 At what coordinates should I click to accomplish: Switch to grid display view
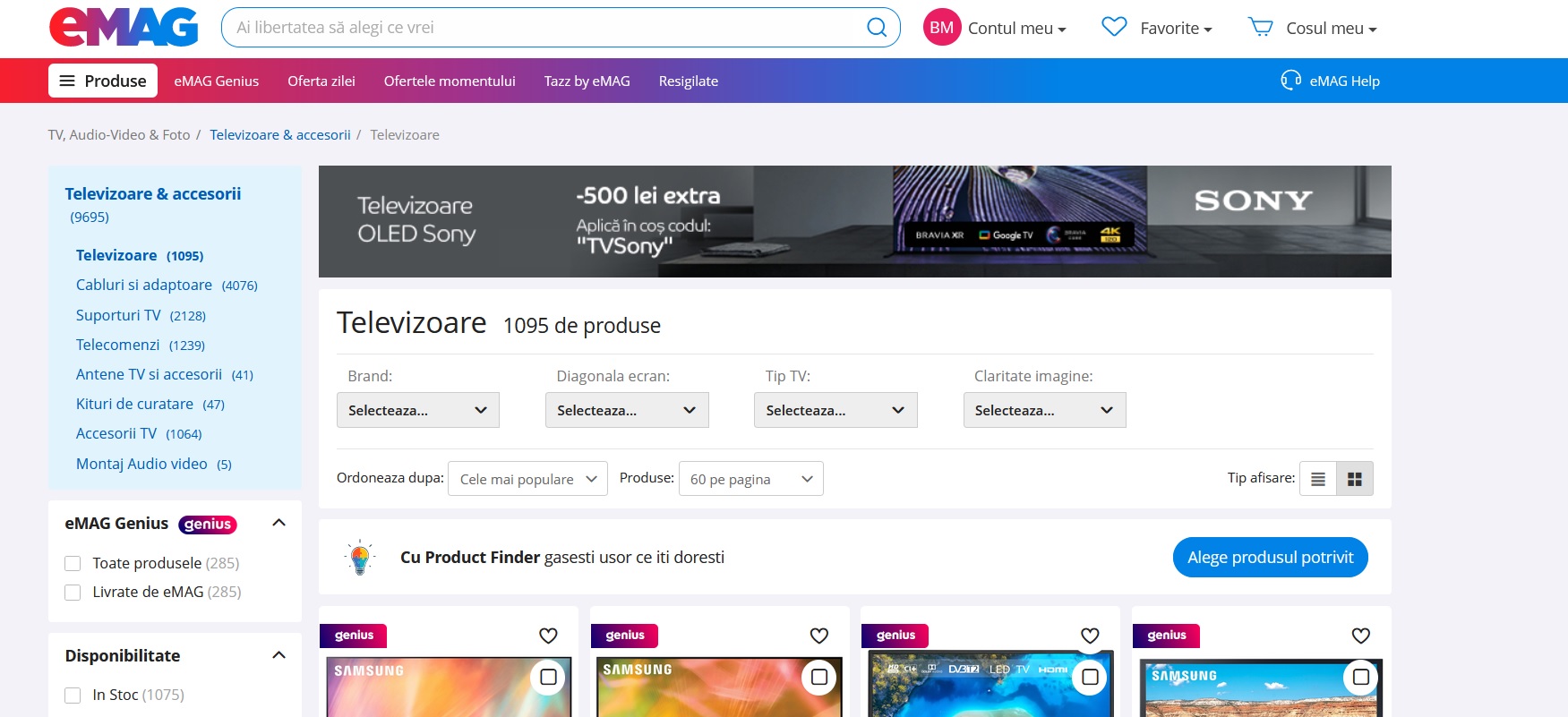[x=1355, y=479]
